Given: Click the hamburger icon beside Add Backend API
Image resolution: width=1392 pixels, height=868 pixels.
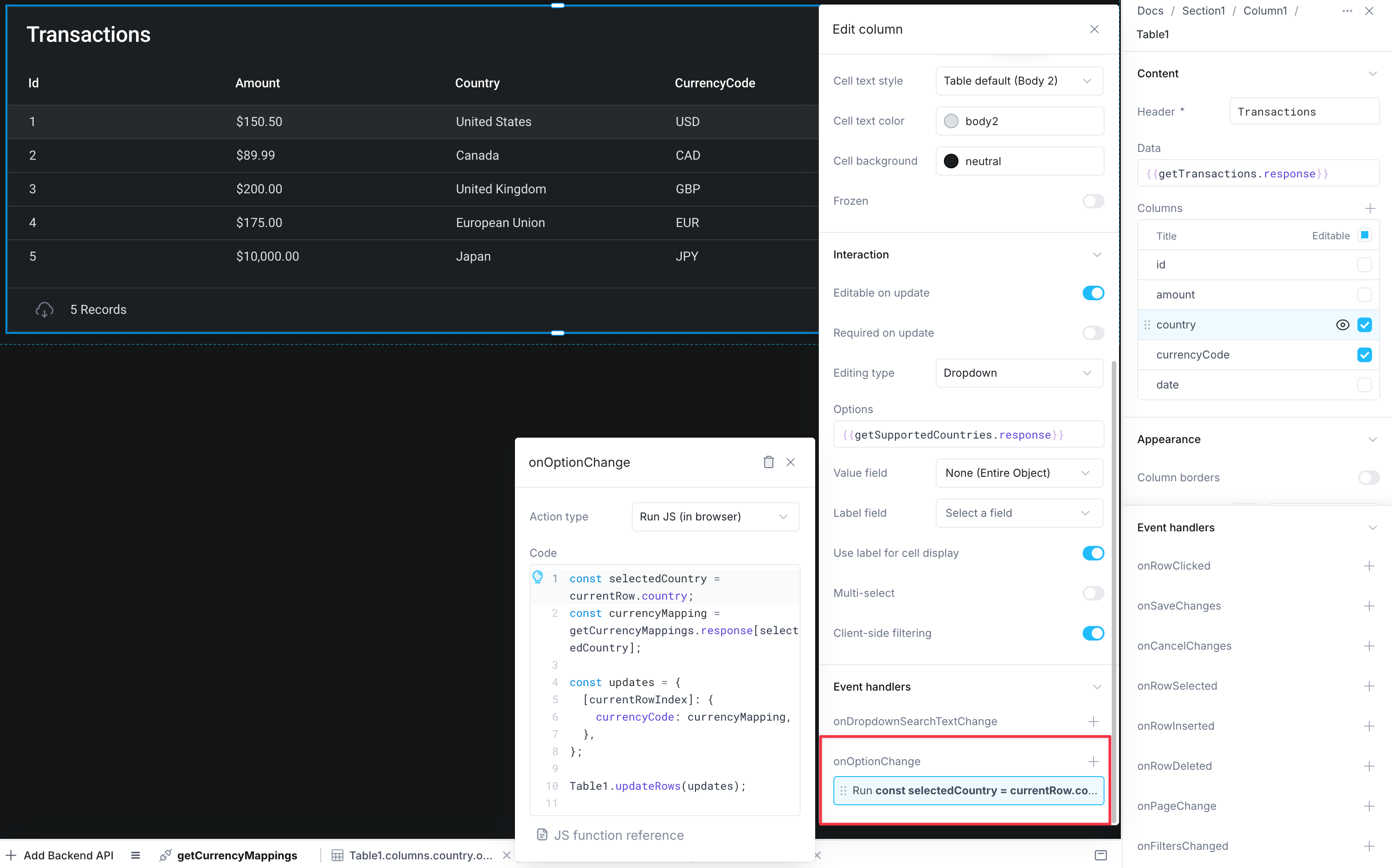Looking at the screenshot, I should point(136,855).
